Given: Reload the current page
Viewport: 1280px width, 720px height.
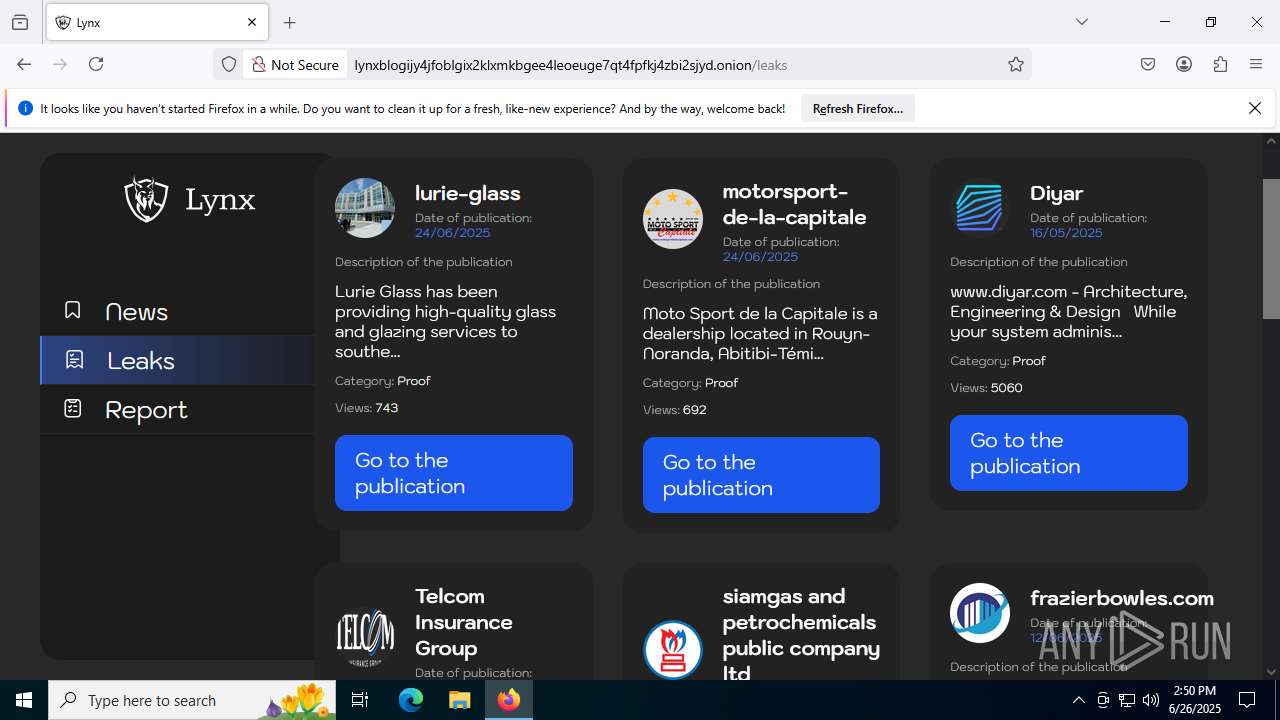Looking at the screenshot, I should coord(96,64).
